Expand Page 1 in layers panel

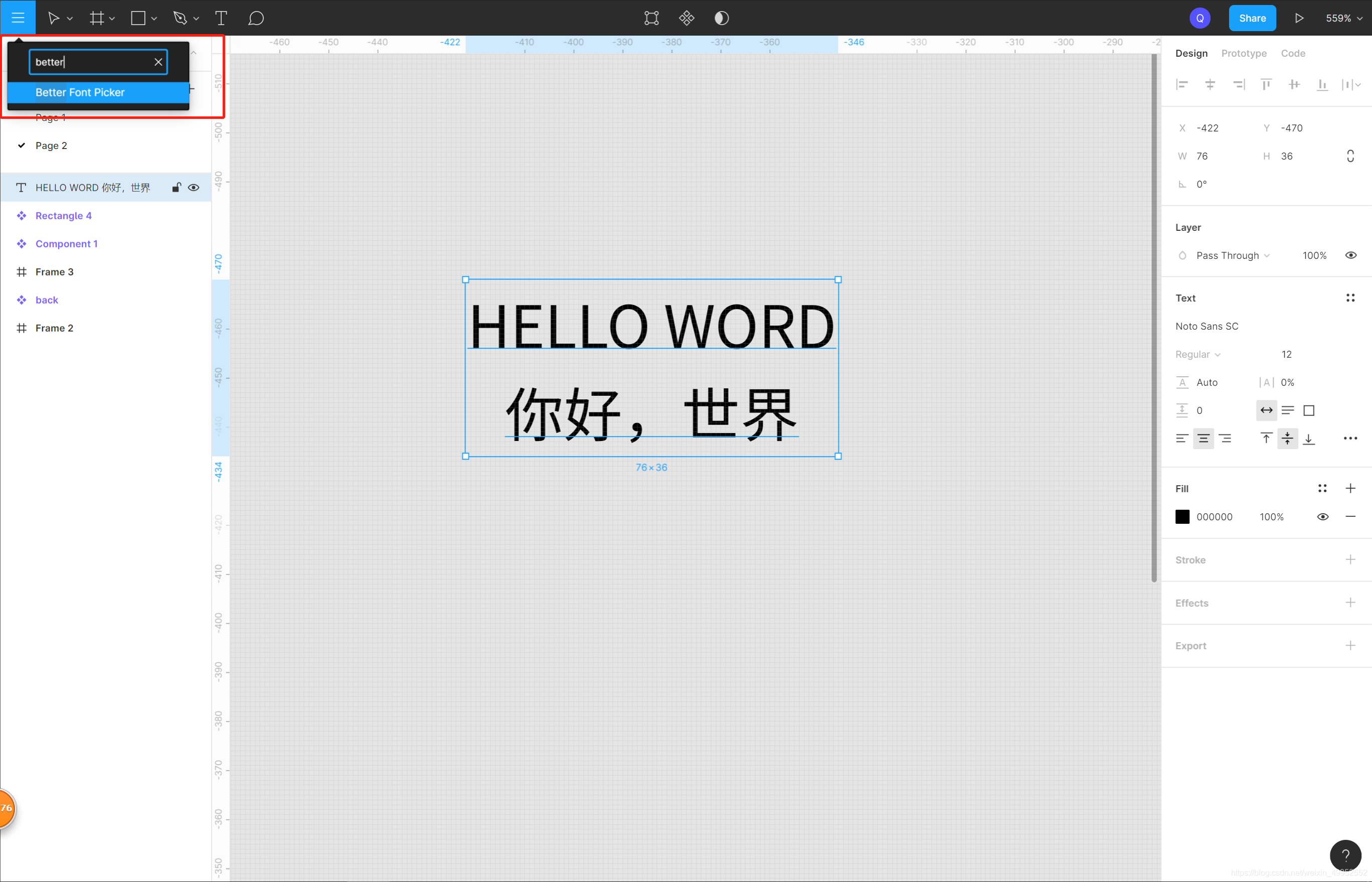50,117
